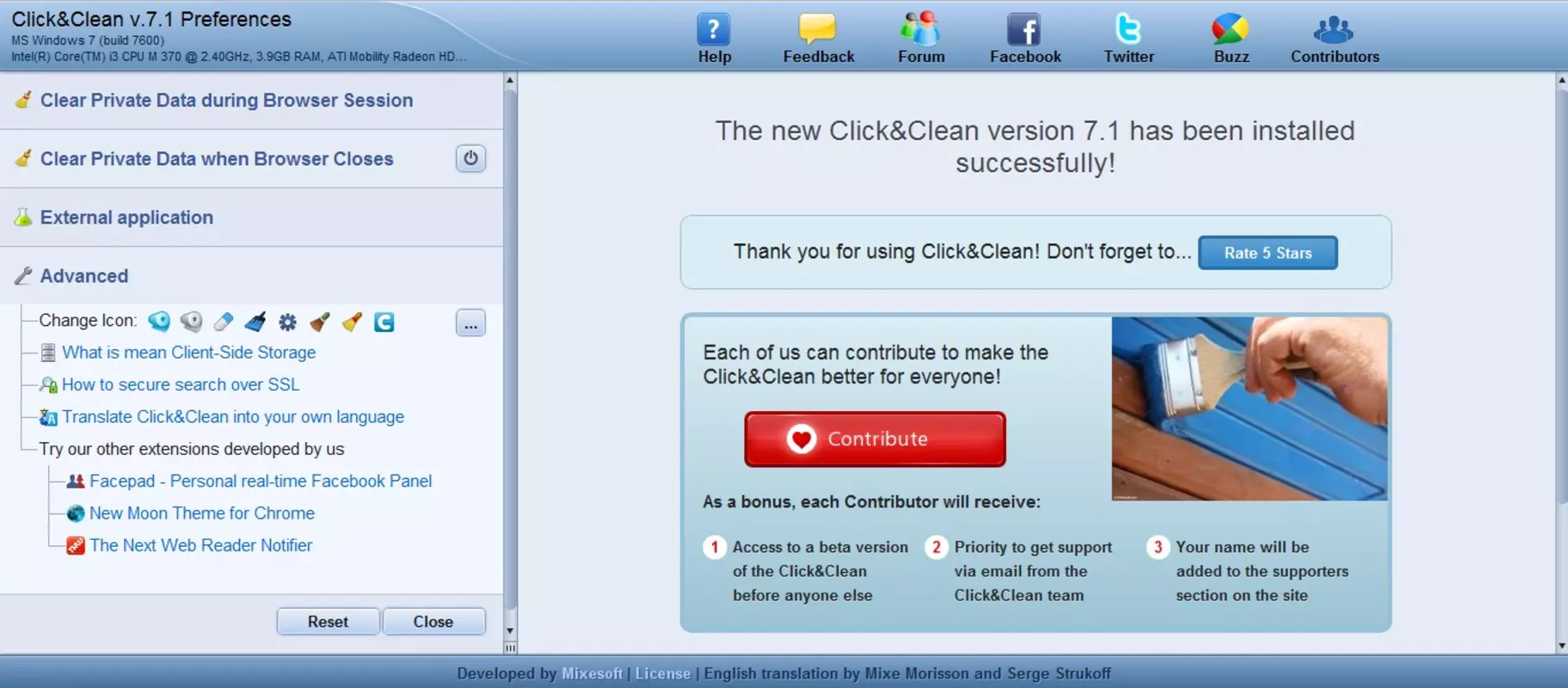Image resolution: width=1568 pixels, height=688 pixels.
Task: Click the paintbrush photo thumbnail
Action: click(x=1249, y=408)
